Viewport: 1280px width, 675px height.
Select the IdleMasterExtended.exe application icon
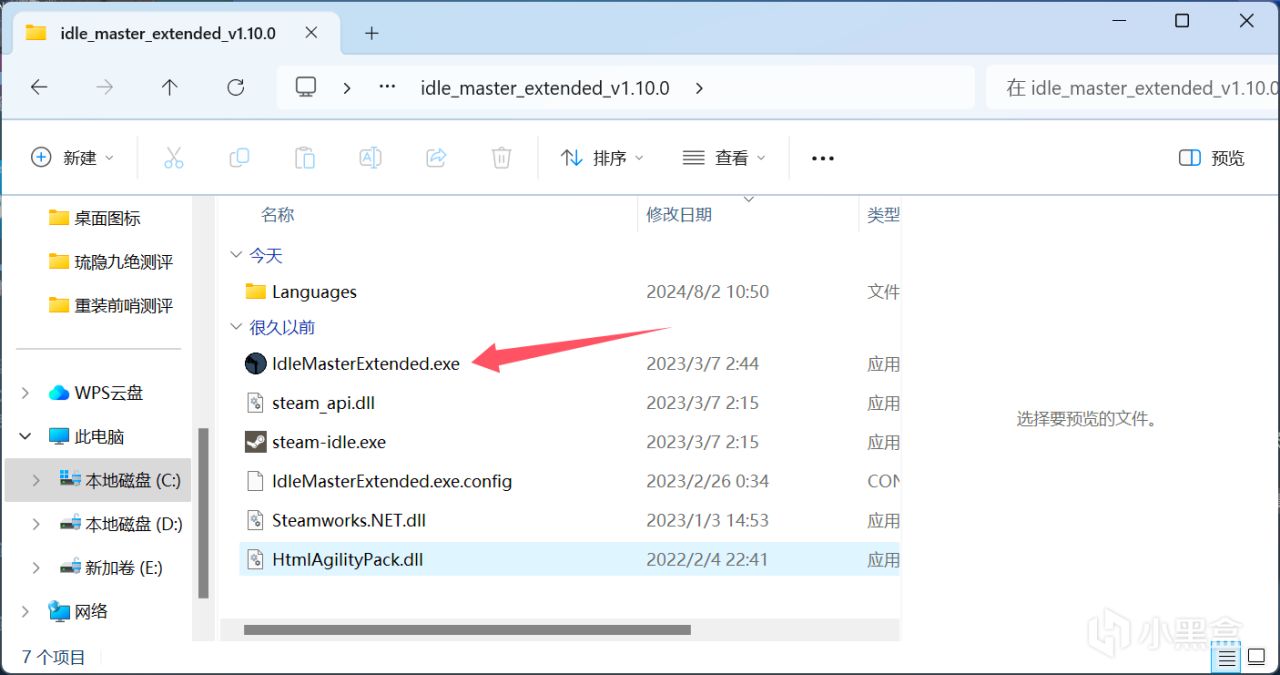point(256,363)
